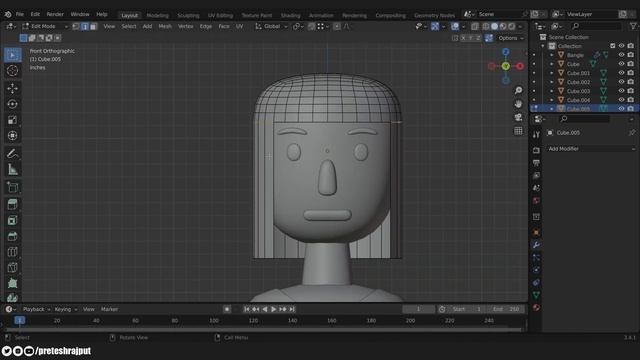Hide Cube.001 in viewport

tap(621, 73)
